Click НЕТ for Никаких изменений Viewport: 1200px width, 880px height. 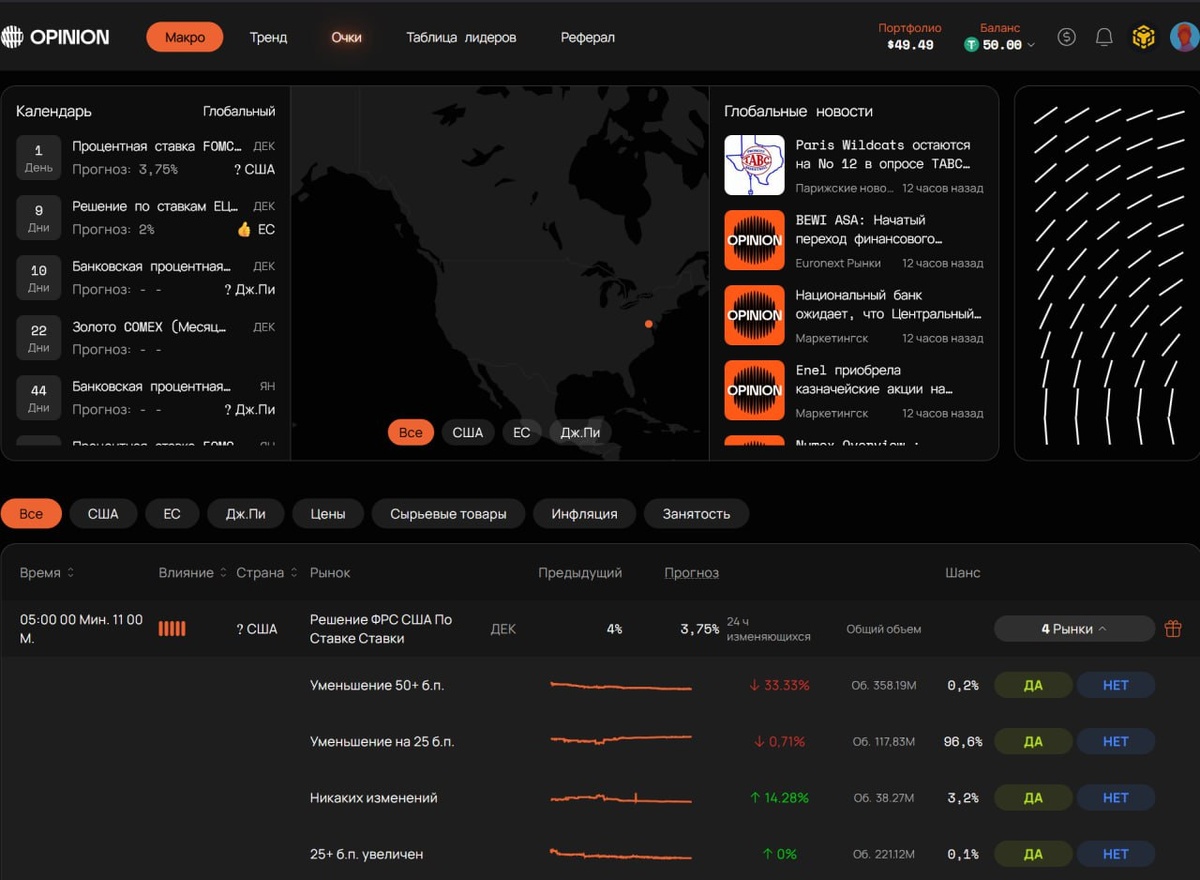coord(1116,797)
